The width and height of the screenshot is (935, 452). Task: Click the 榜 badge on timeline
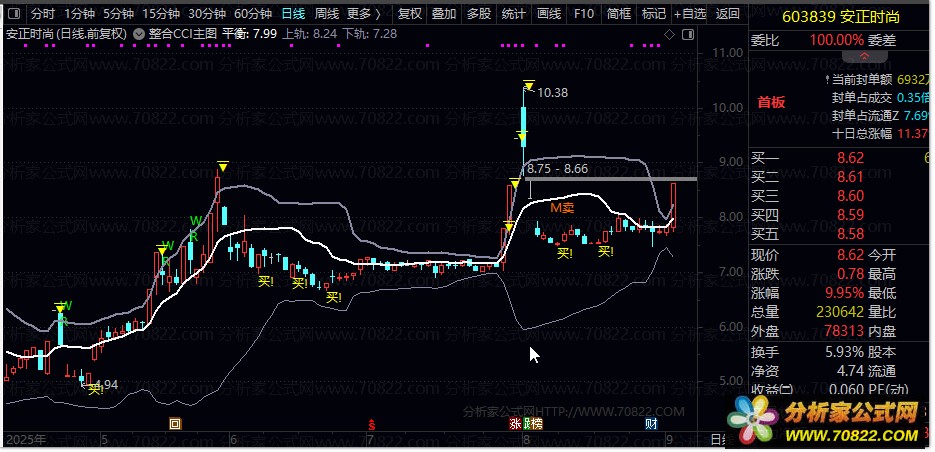[537, 424]
